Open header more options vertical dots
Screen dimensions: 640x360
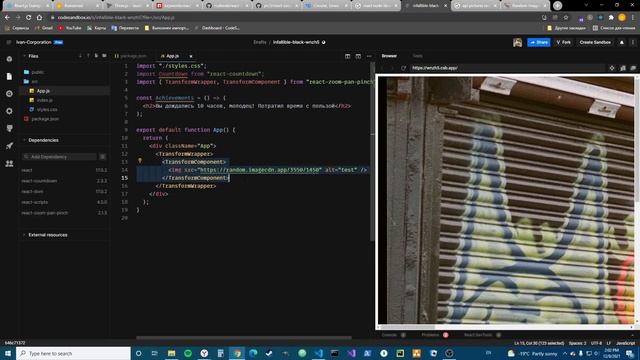pyautogui.click(x=633, y=42)
